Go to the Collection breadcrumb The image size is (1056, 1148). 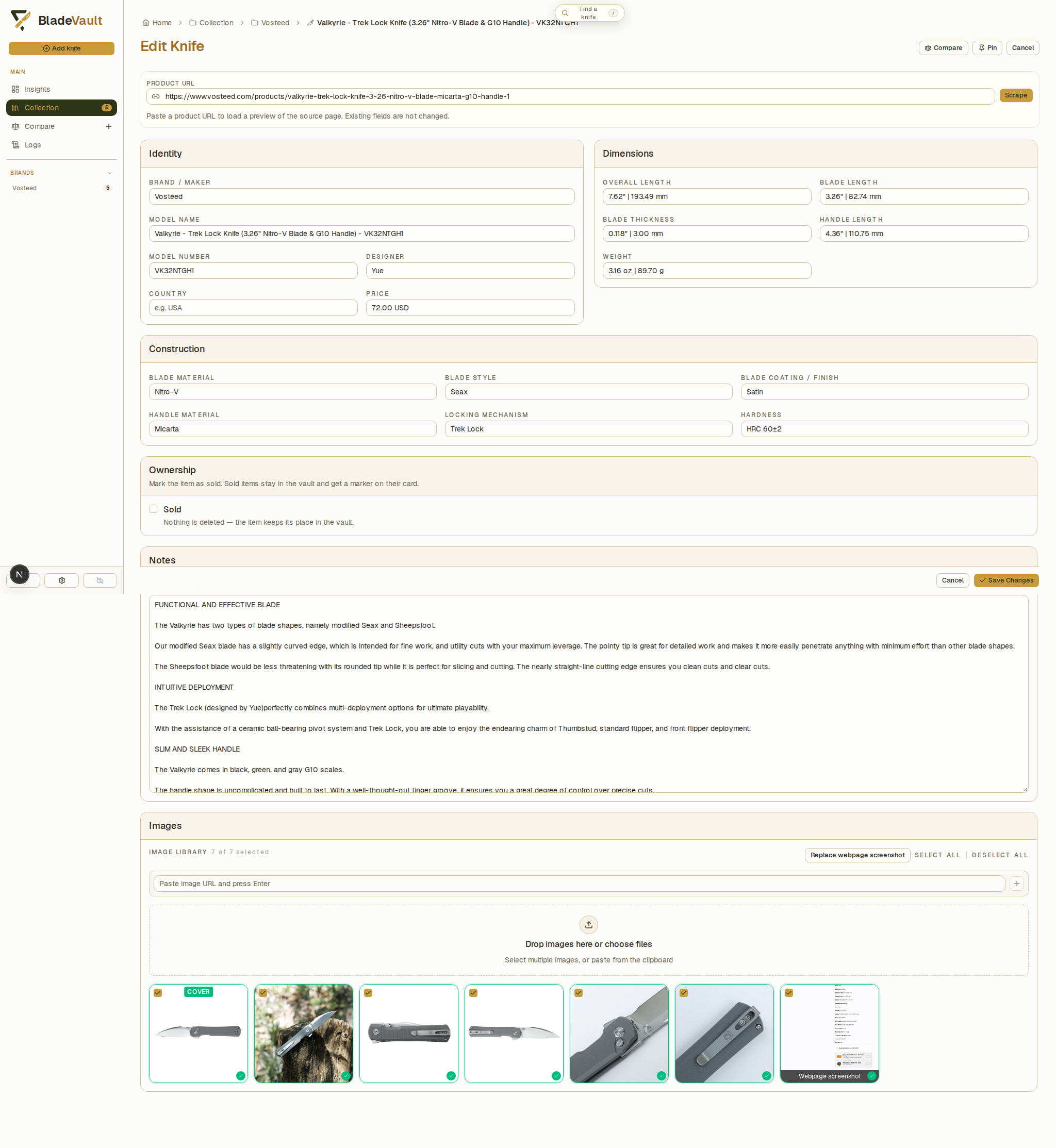point(211,23)
